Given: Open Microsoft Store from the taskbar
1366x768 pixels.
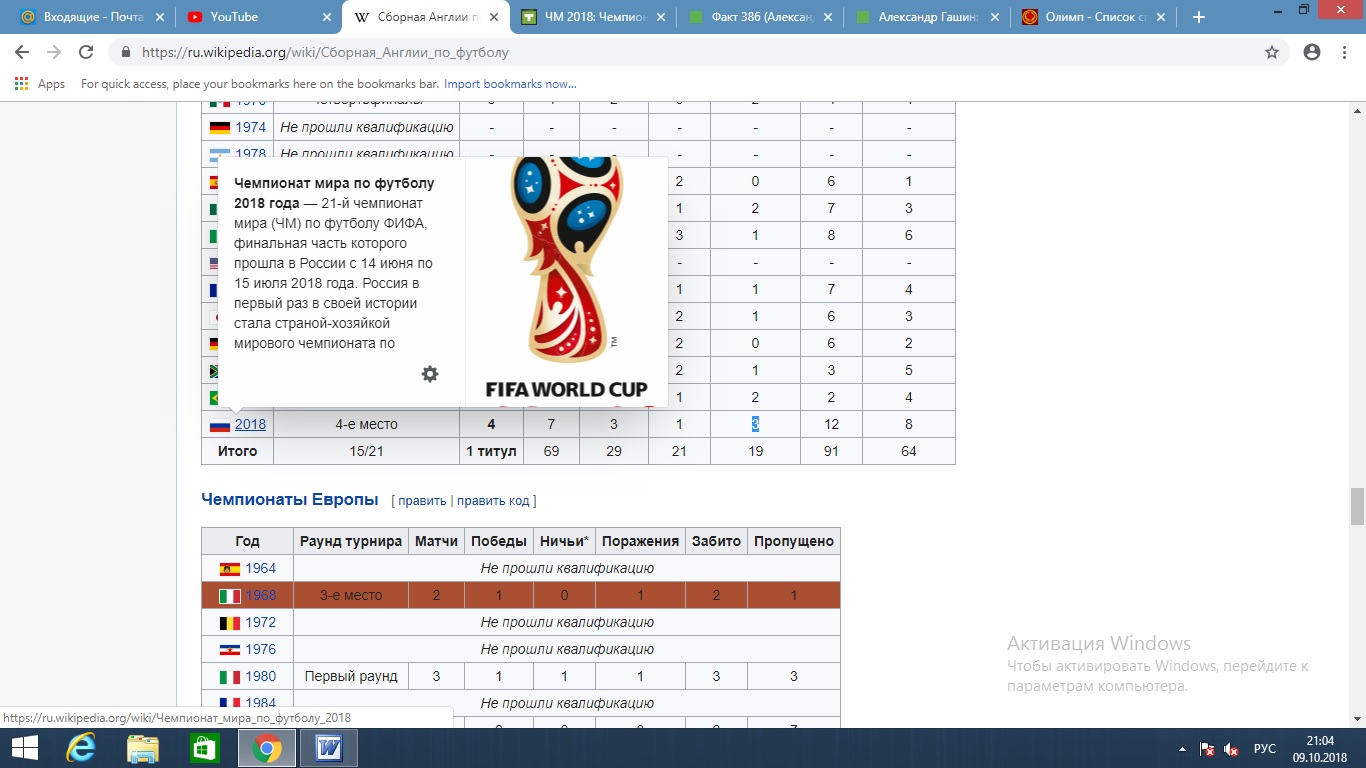Looking at the screenshot, I should click(x=204, y=748).
